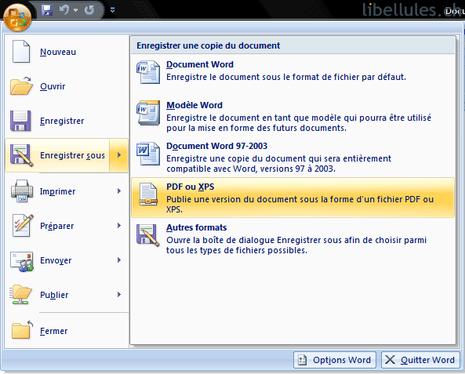The height and width of the screenshot is (374, 465).
Task: Choose Ouvrir from the Office menu
Action: point(67,86)
